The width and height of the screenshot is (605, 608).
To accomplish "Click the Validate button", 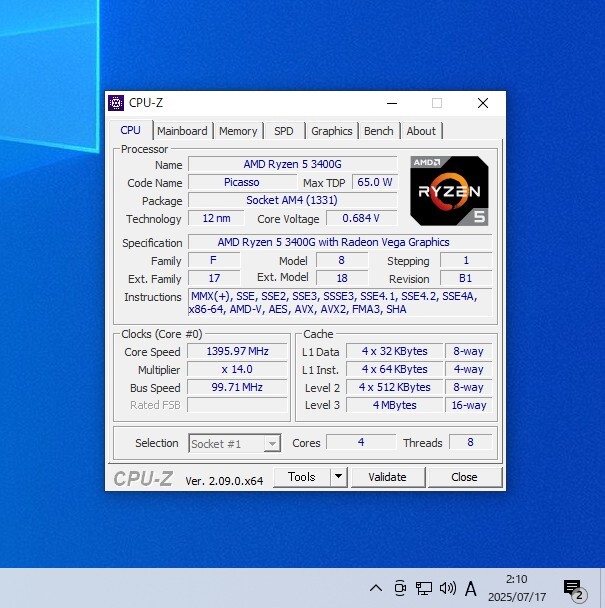I will [388, 477].
